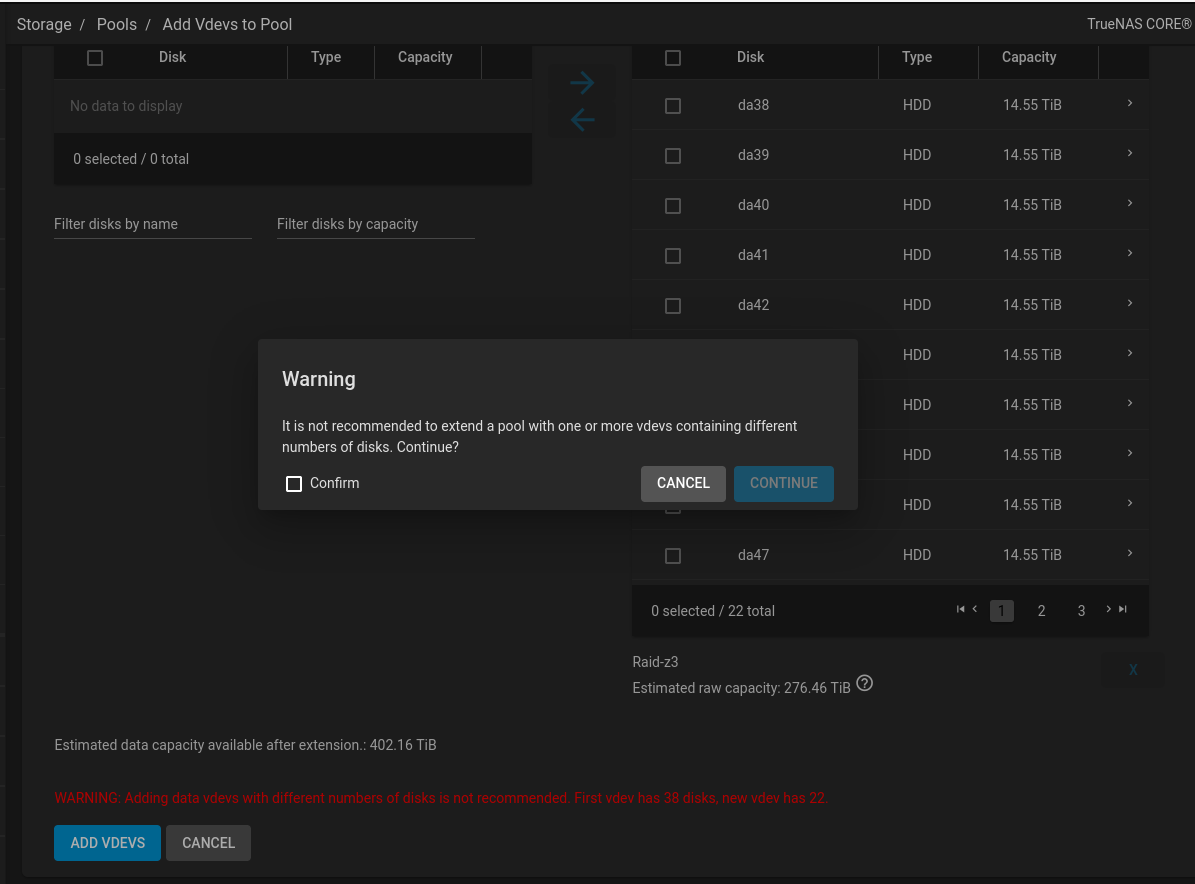Select the da38 disk checkbox
The height and width of the screenshot is (884, 1195).
[x=673, y=106]
